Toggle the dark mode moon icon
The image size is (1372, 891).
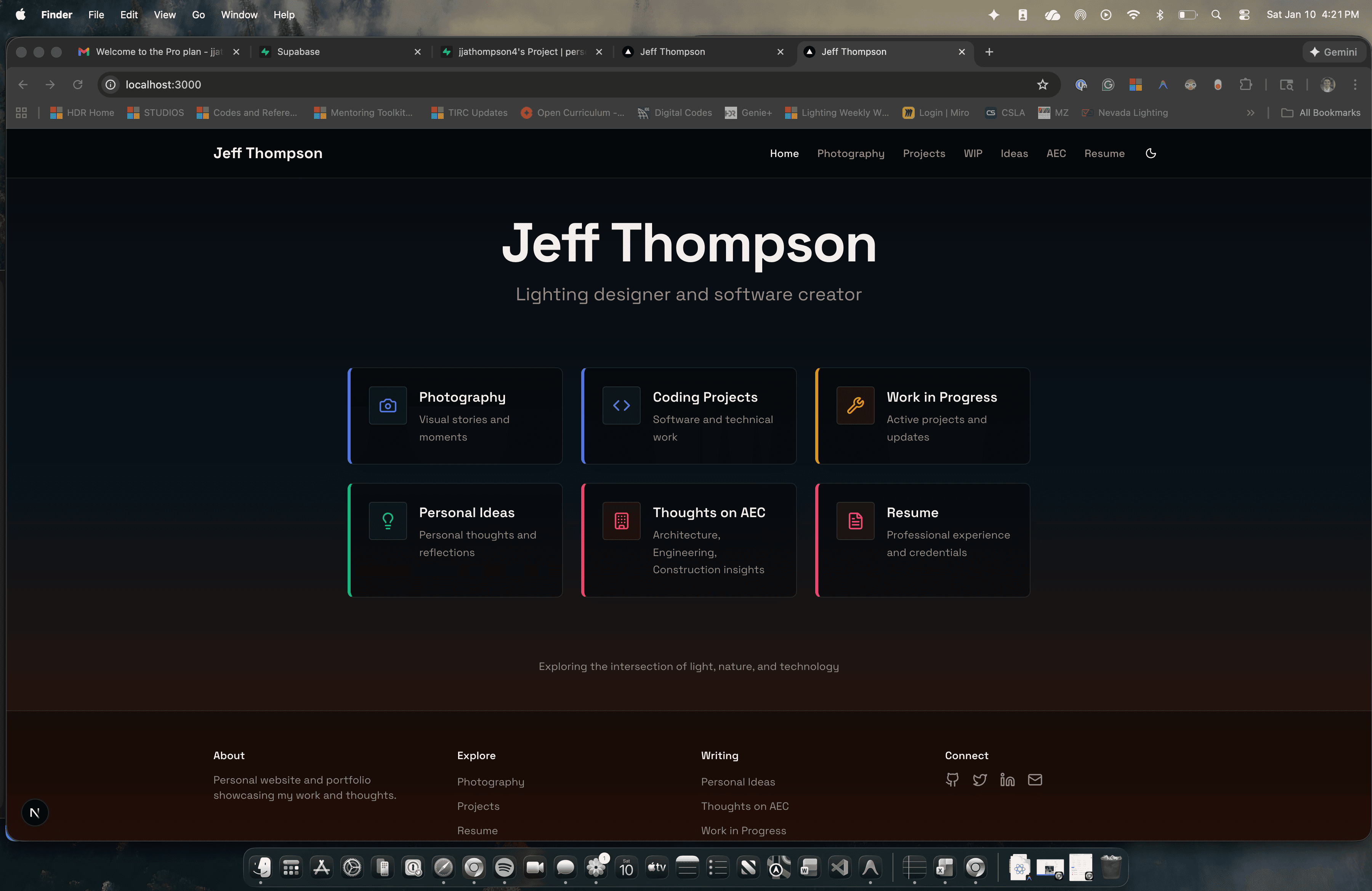click(x=1151, y=153)
